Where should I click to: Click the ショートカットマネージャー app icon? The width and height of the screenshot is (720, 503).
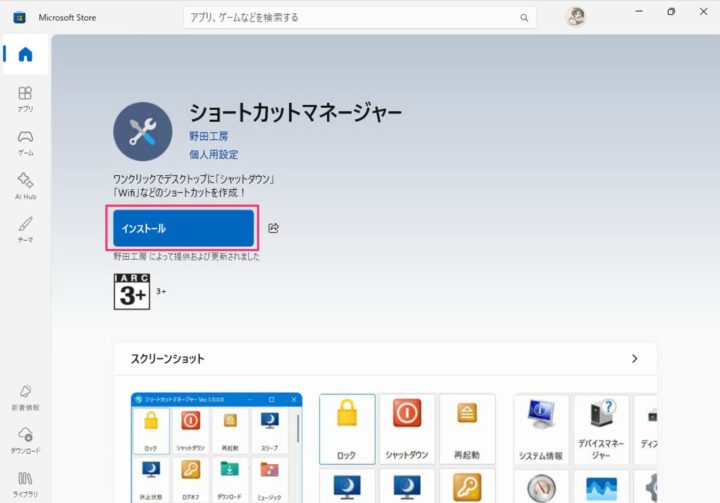click(143, 131)
